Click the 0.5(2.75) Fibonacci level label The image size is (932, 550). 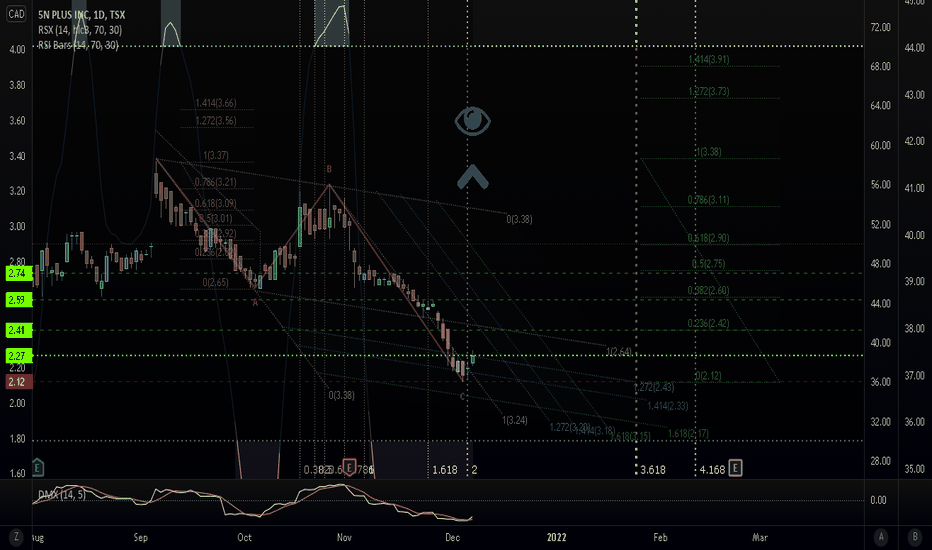point(709,264)
